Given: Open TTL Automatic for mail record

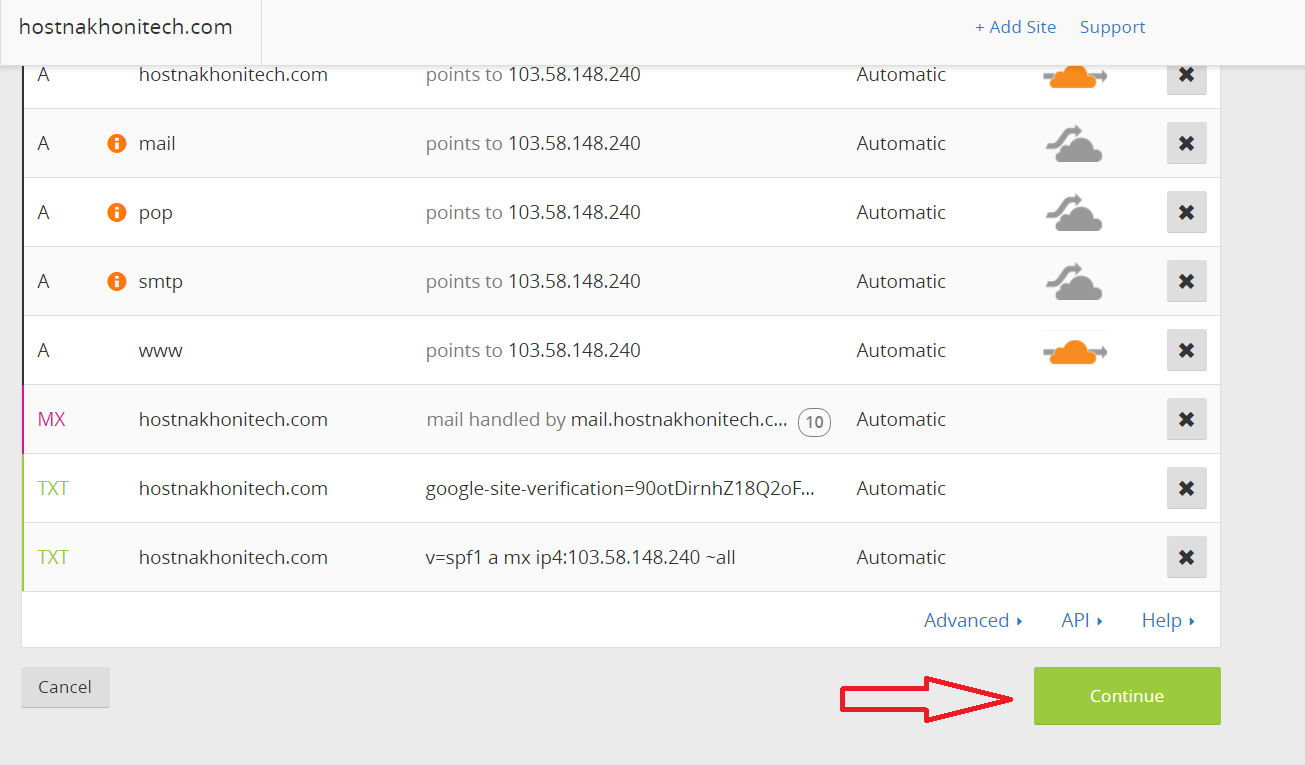Looking at the screenshot, I should 901,144.
